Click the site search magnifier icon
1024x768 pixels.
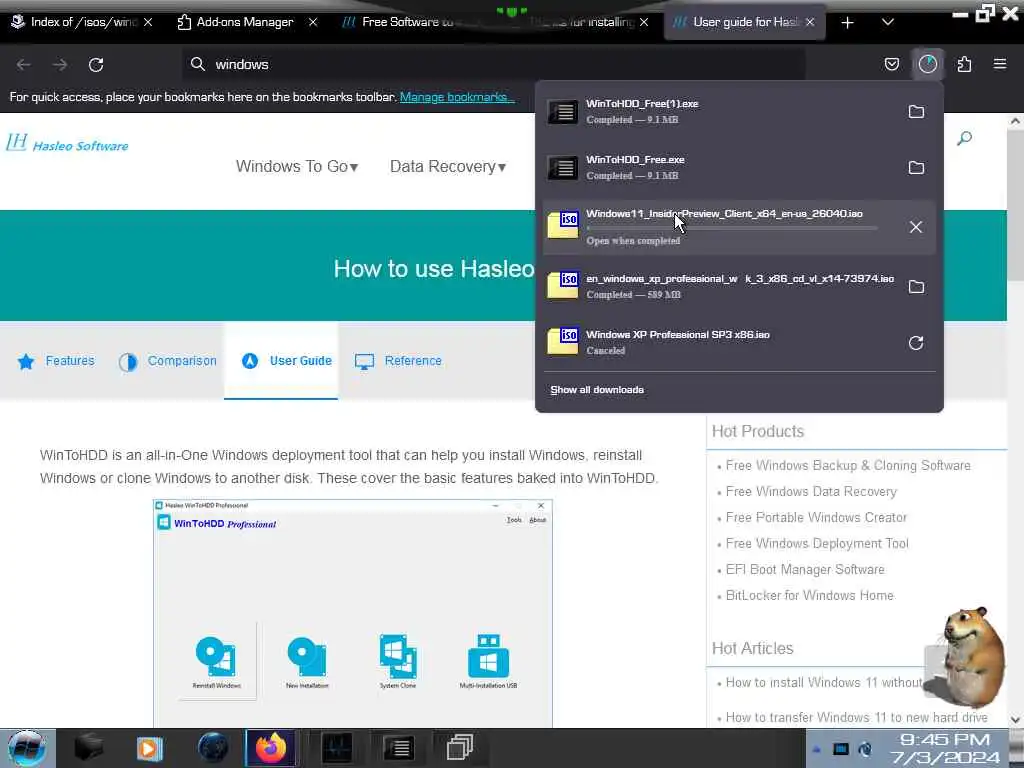pos(965,138)
